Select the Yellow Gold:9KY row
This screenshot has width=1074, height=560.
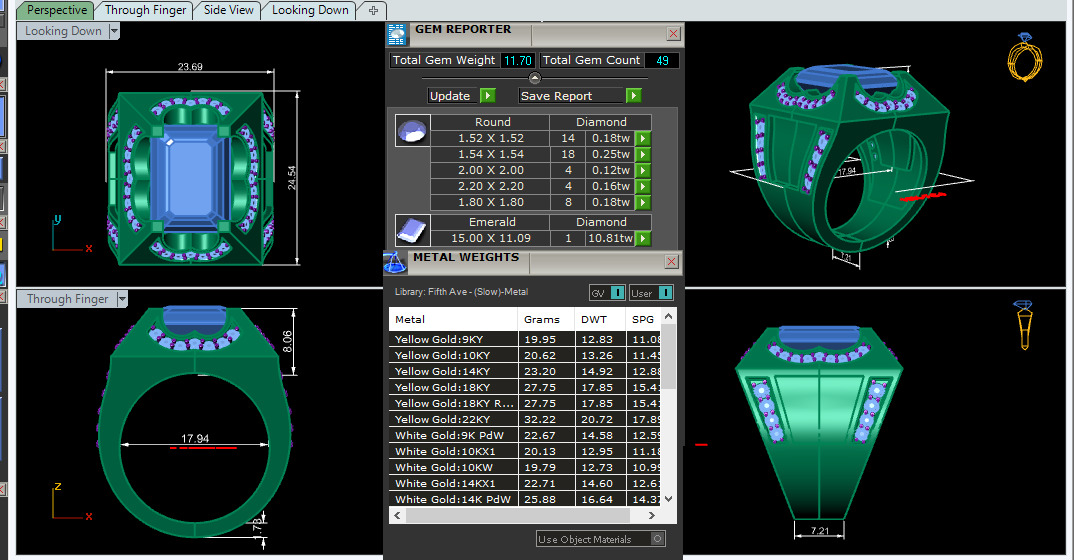tap(525, 339)
